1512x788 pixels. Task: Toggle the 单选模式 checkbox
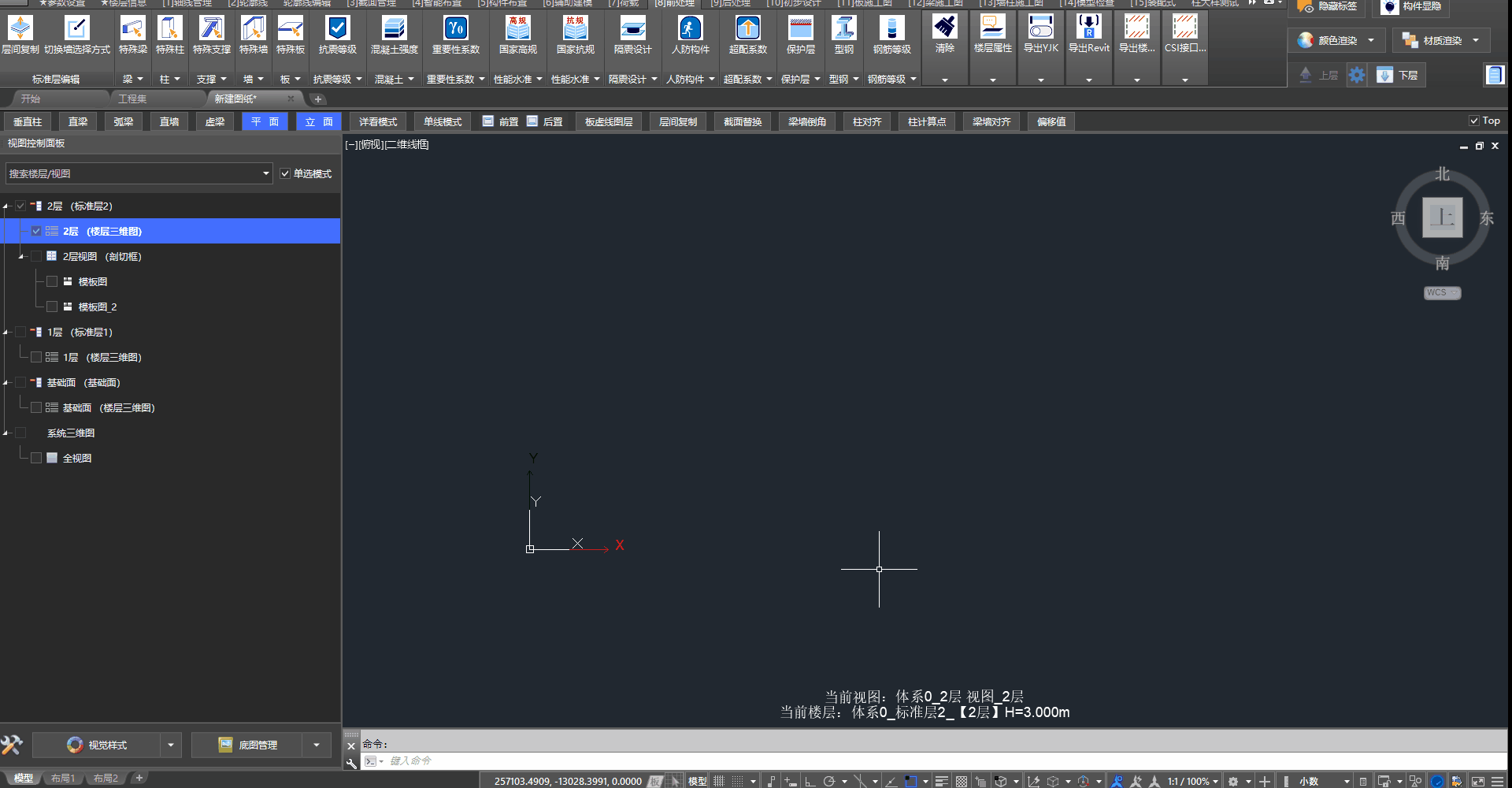click(285, 173)
